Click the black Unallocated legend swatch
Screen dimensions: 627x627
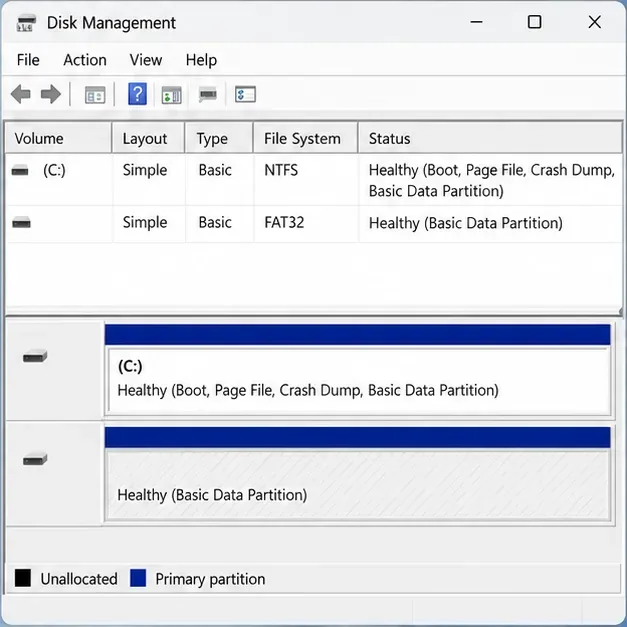tap(23, 578)
